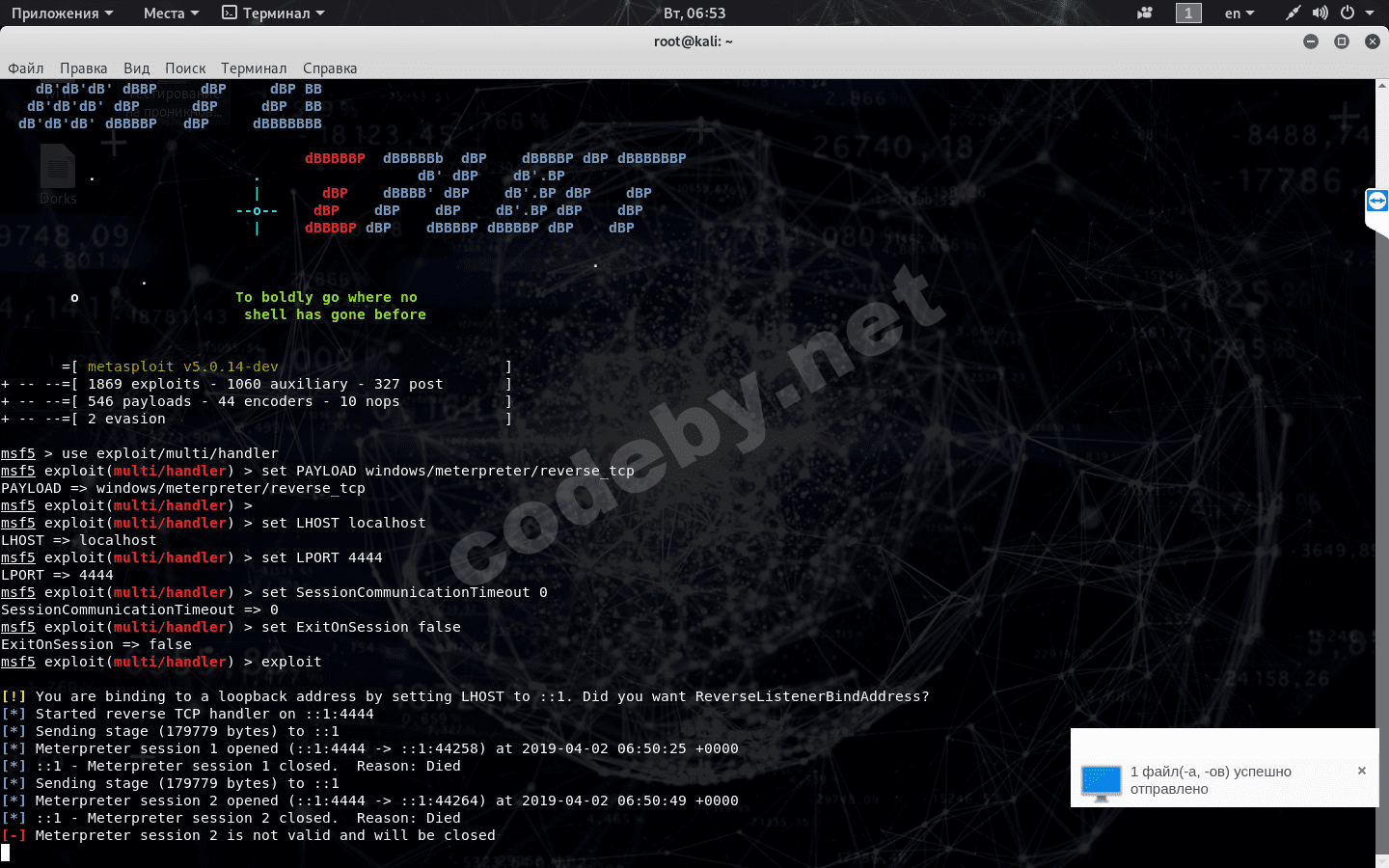Click the command set LPORT 4444

point(322,557)
